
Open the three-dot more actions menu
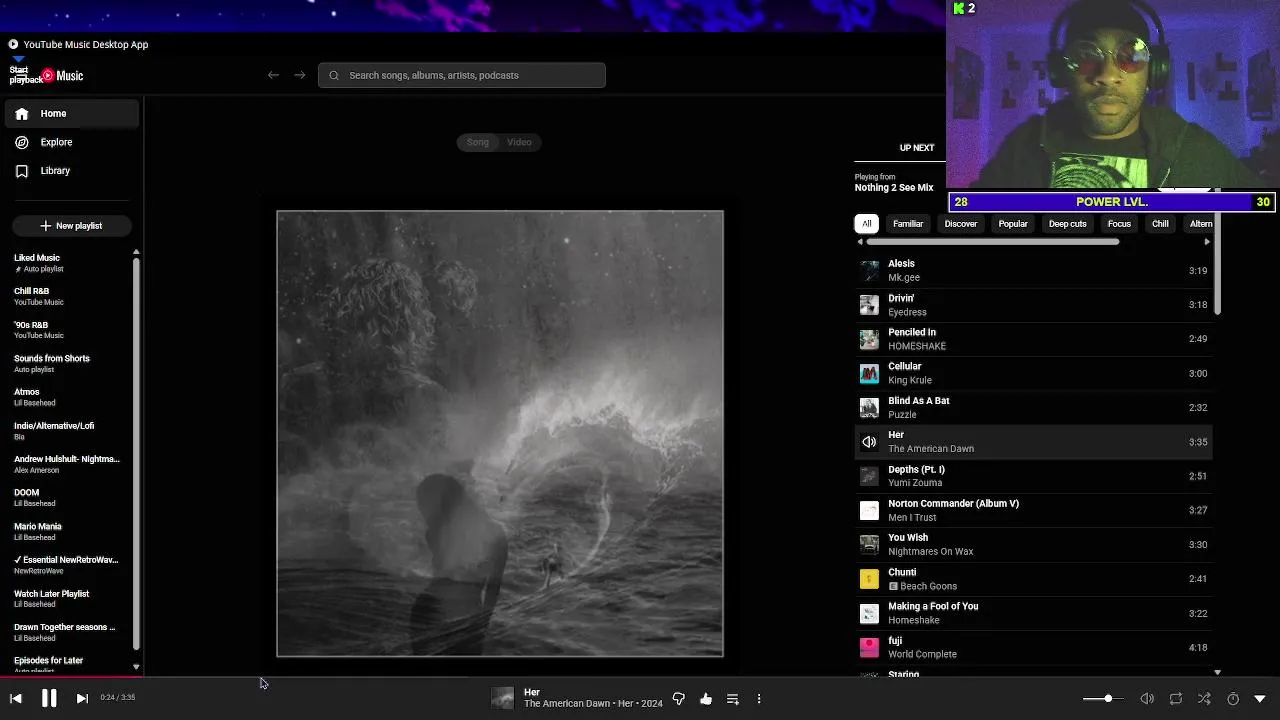pos(759,699)
